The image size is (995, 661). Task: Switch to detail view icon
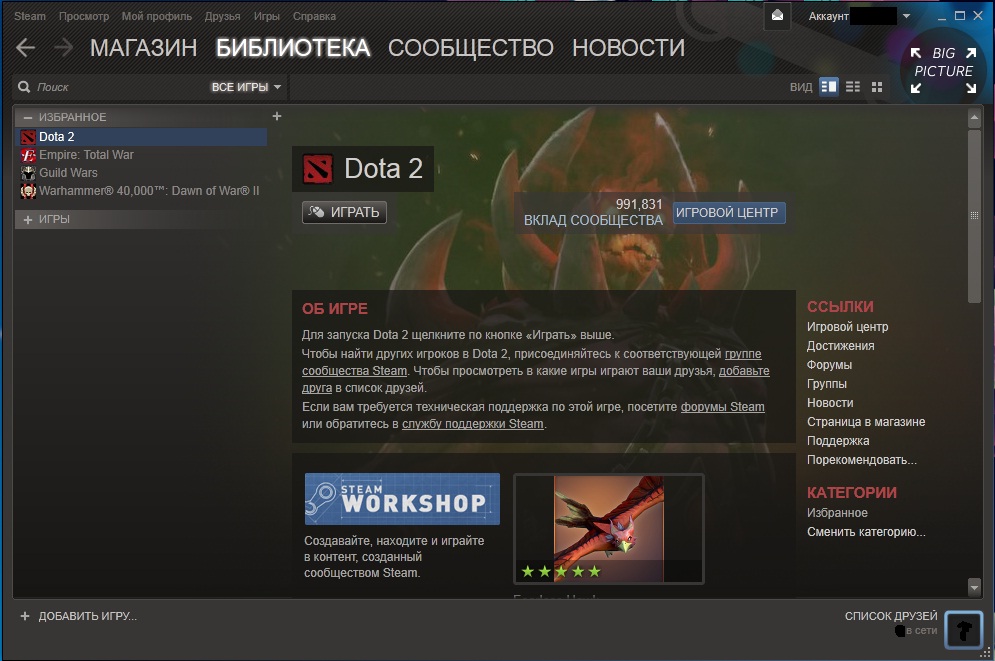(829, 87)
